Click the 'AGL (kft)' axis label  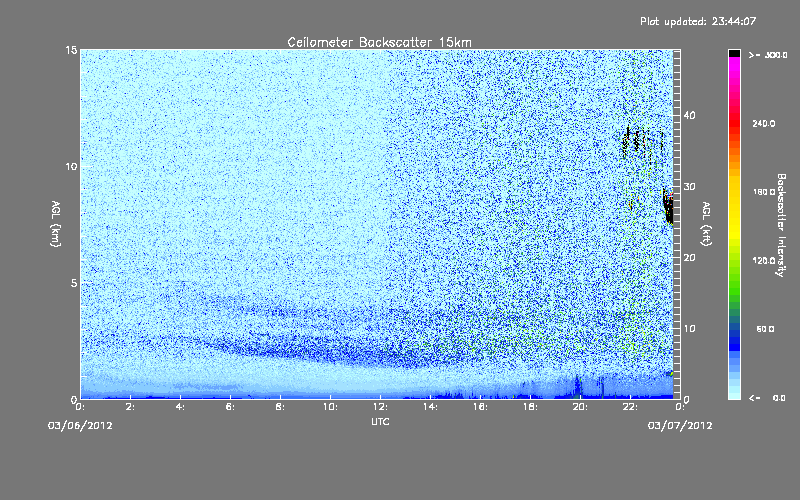click(706, 224)
